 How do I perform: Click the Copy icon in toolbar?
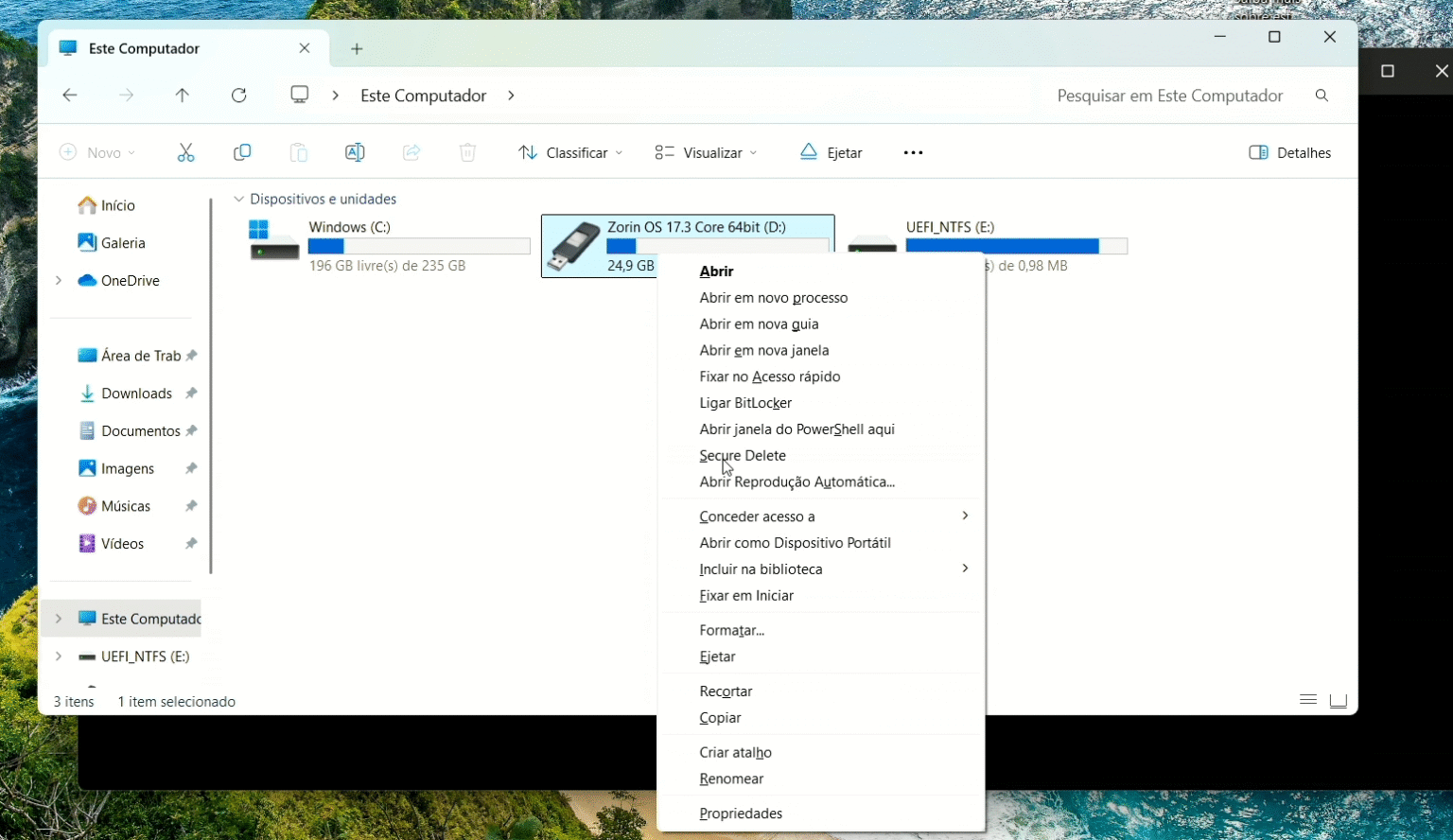[242, 152]
